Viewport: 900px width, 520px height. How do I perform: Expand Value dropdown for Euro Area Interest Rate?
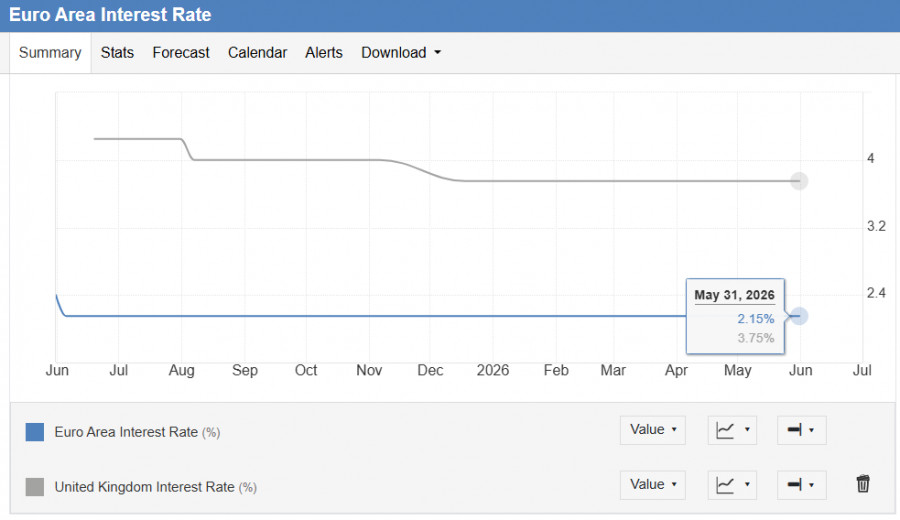653,430
